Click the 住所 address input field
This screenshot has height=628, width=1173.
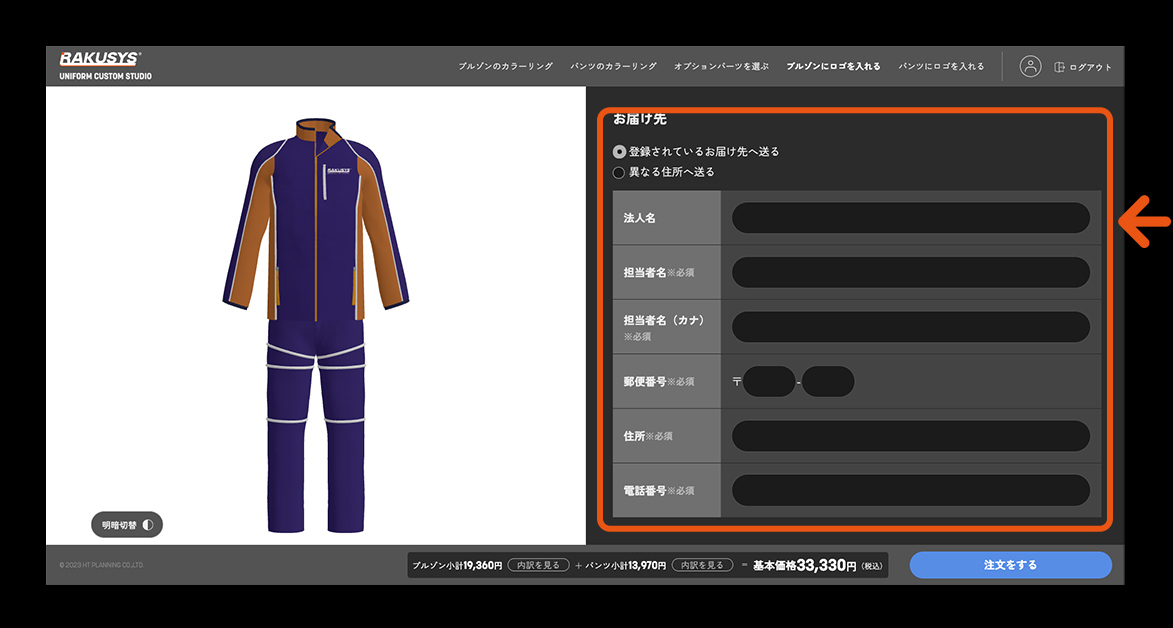[910, 436]
